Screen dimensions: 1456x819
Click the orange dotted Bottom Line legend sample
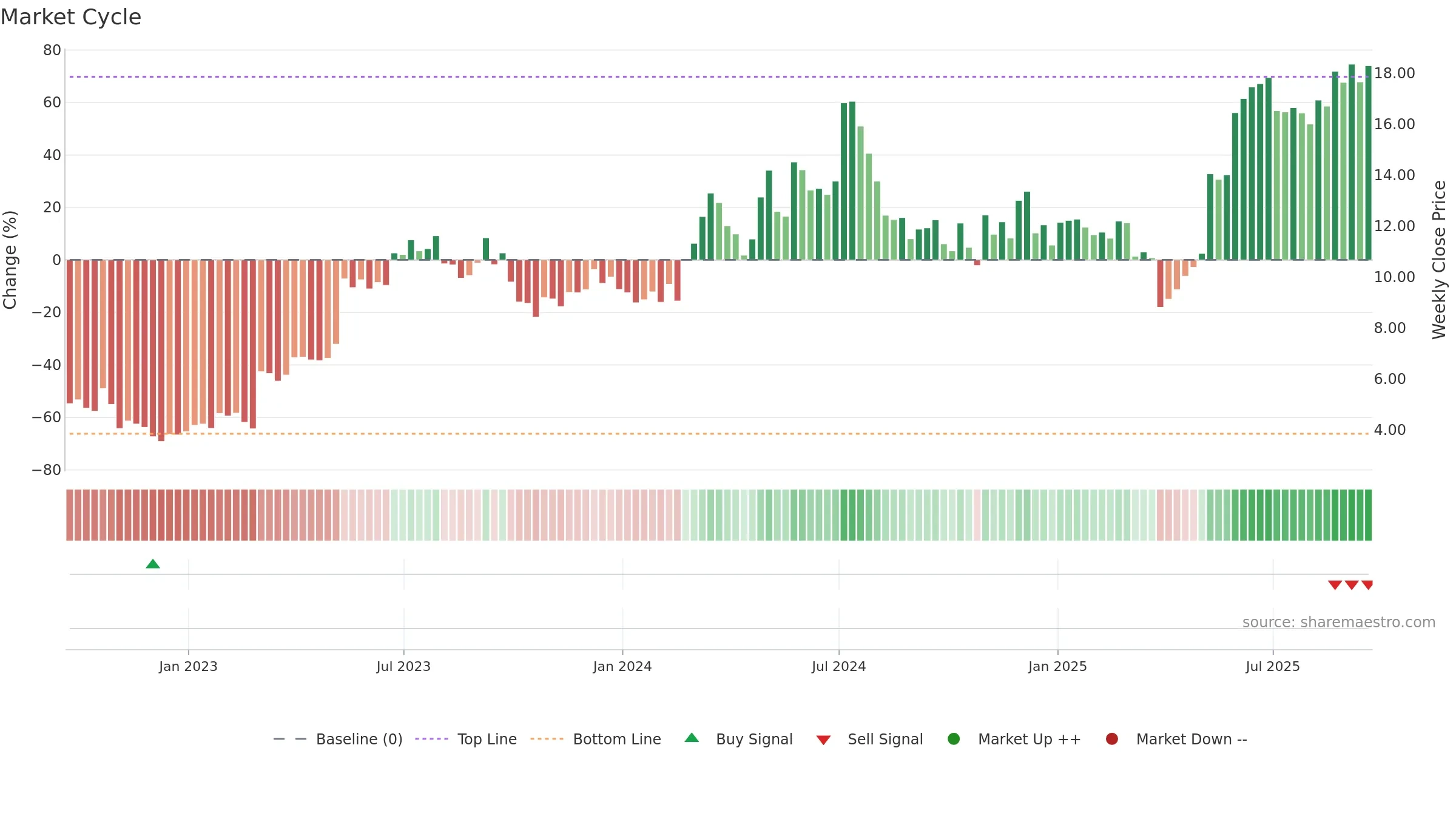(547, 739)
